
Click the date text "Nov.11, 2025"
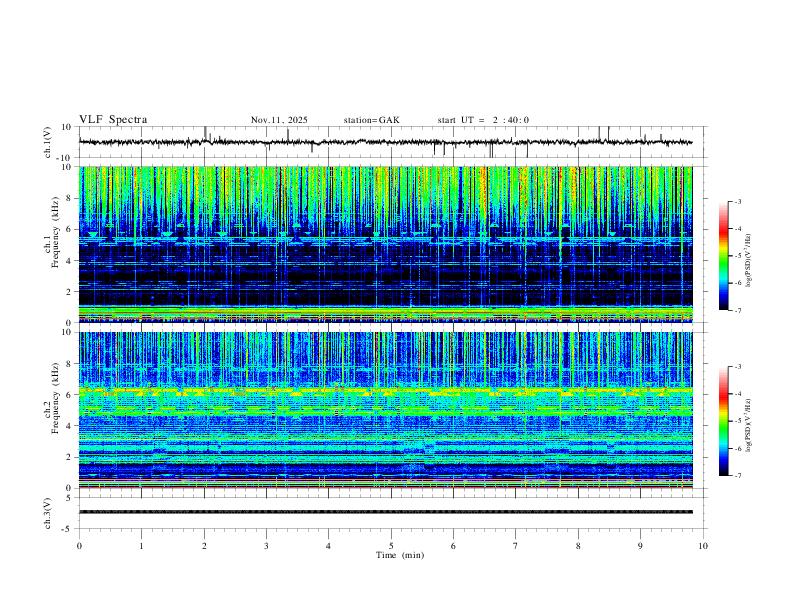(279, 120)
